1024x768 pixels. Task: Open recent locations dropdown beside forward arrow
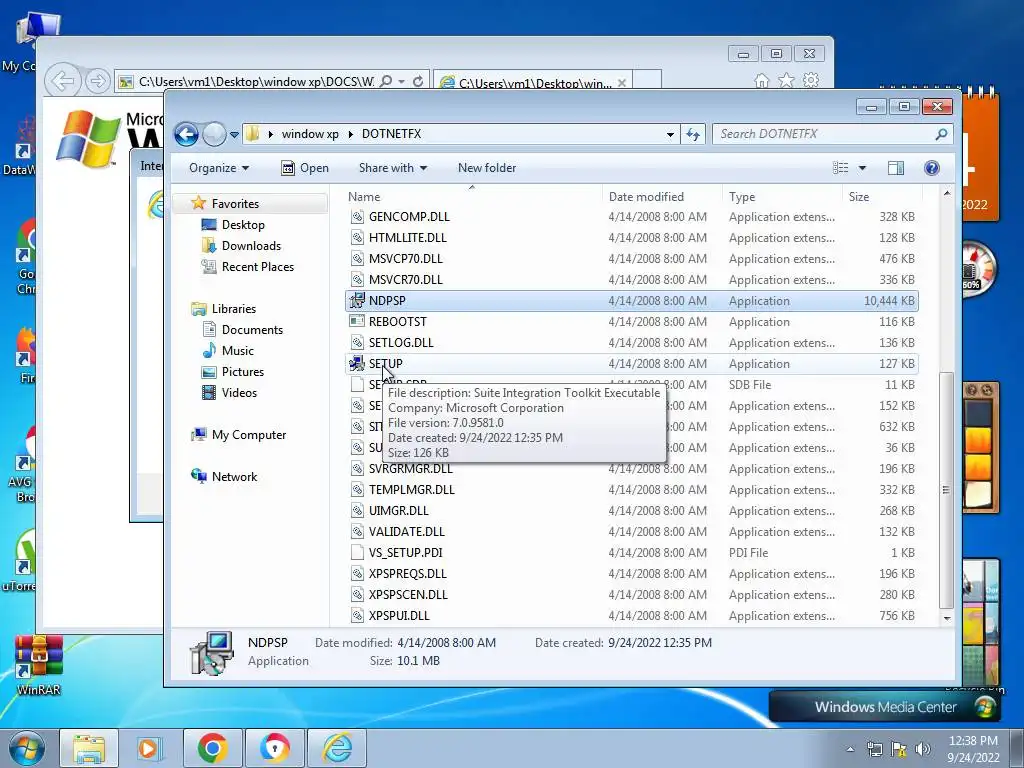tap(234, 135)
